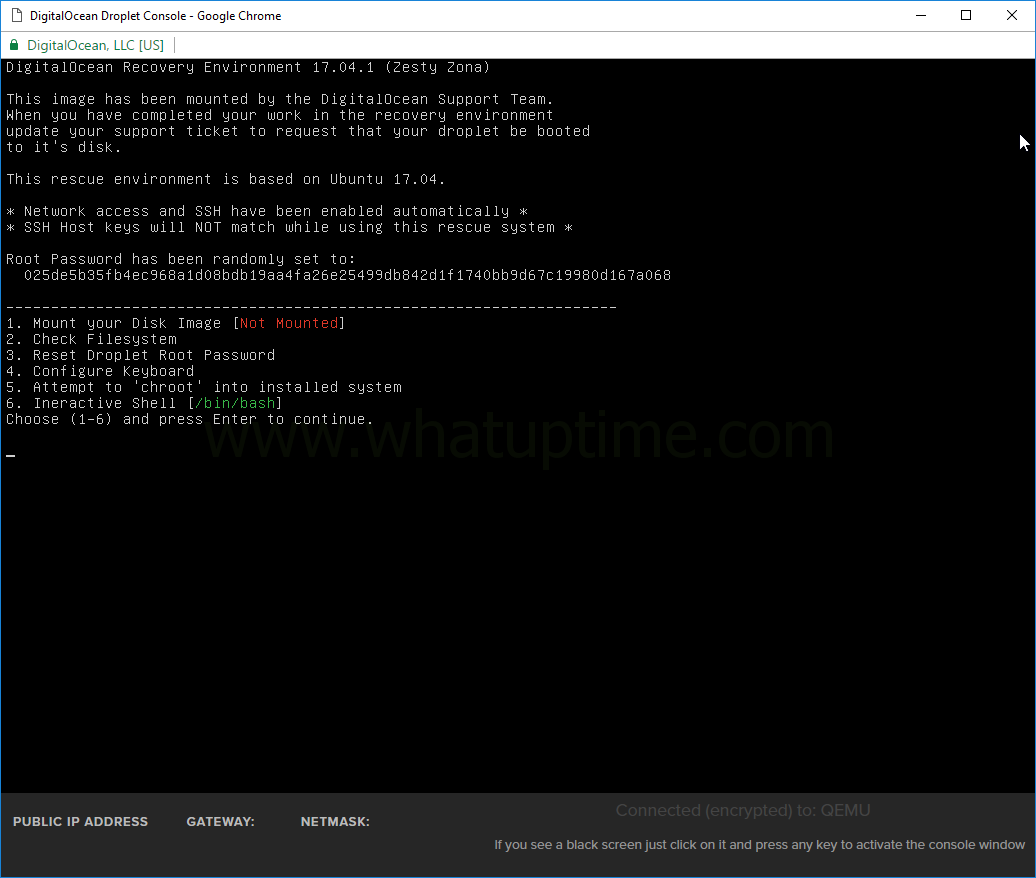Click the 'Configure Keyboard' option line

coord(100,371)
